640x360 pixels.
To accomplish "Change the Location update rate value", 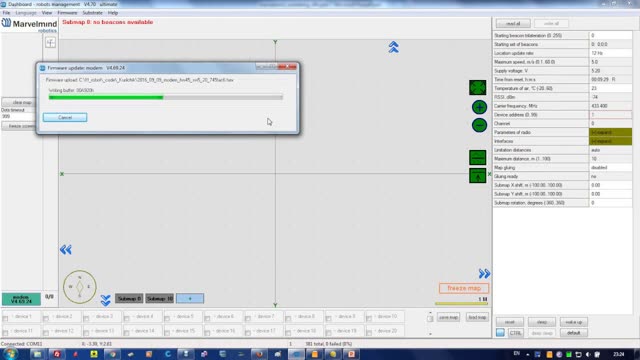I will coord(610,53).
